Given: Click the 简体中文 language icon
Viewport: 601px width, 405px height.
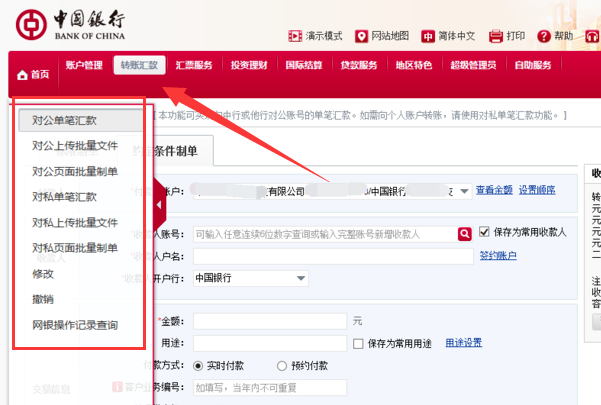Looking at the screenshot, I should [428, 37].
